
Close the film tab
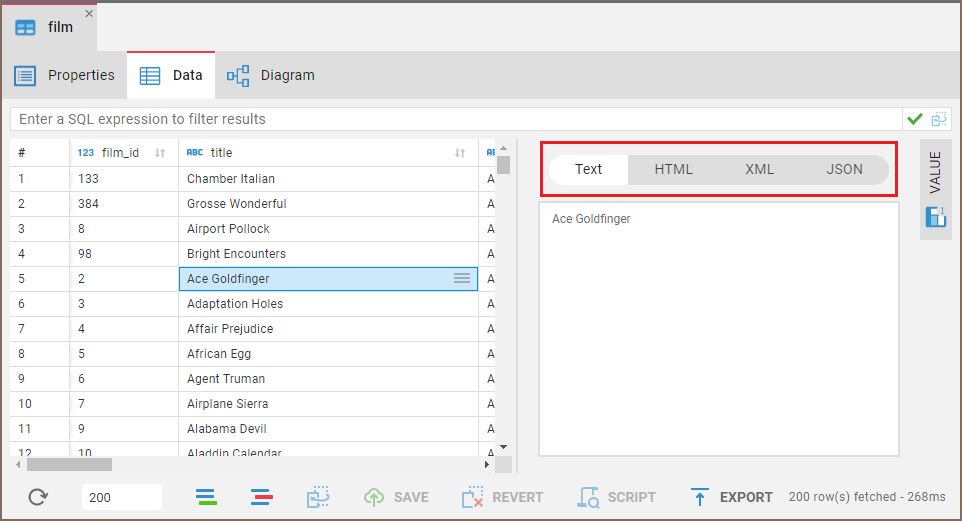89,13
